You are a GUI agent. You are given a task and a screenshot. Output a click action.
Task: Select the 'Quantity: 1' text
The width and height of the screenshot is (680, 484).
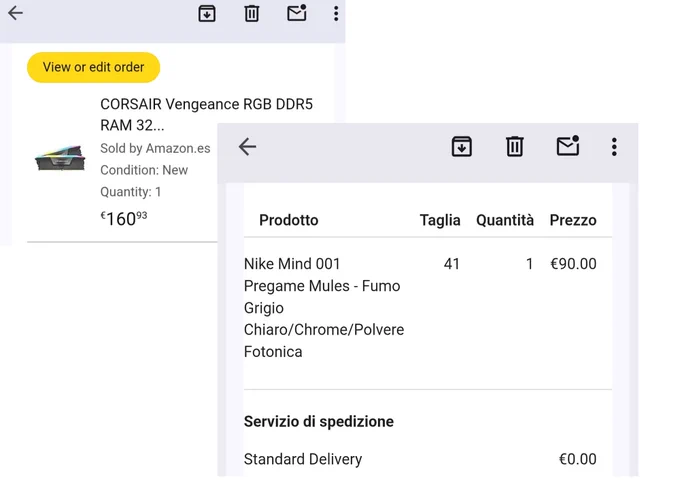click(131, 192)
